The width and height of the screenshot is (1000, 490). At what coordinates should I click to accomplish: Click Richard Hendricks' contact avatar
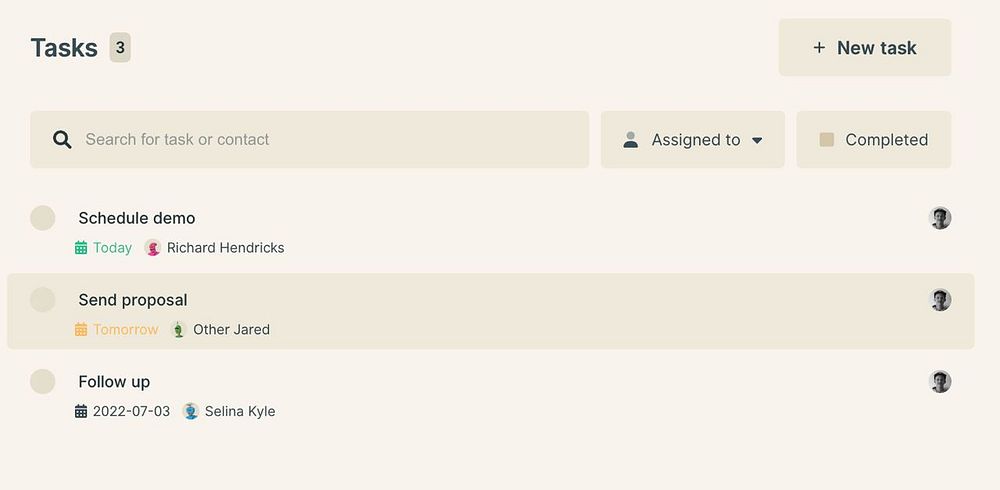[153, 248]
